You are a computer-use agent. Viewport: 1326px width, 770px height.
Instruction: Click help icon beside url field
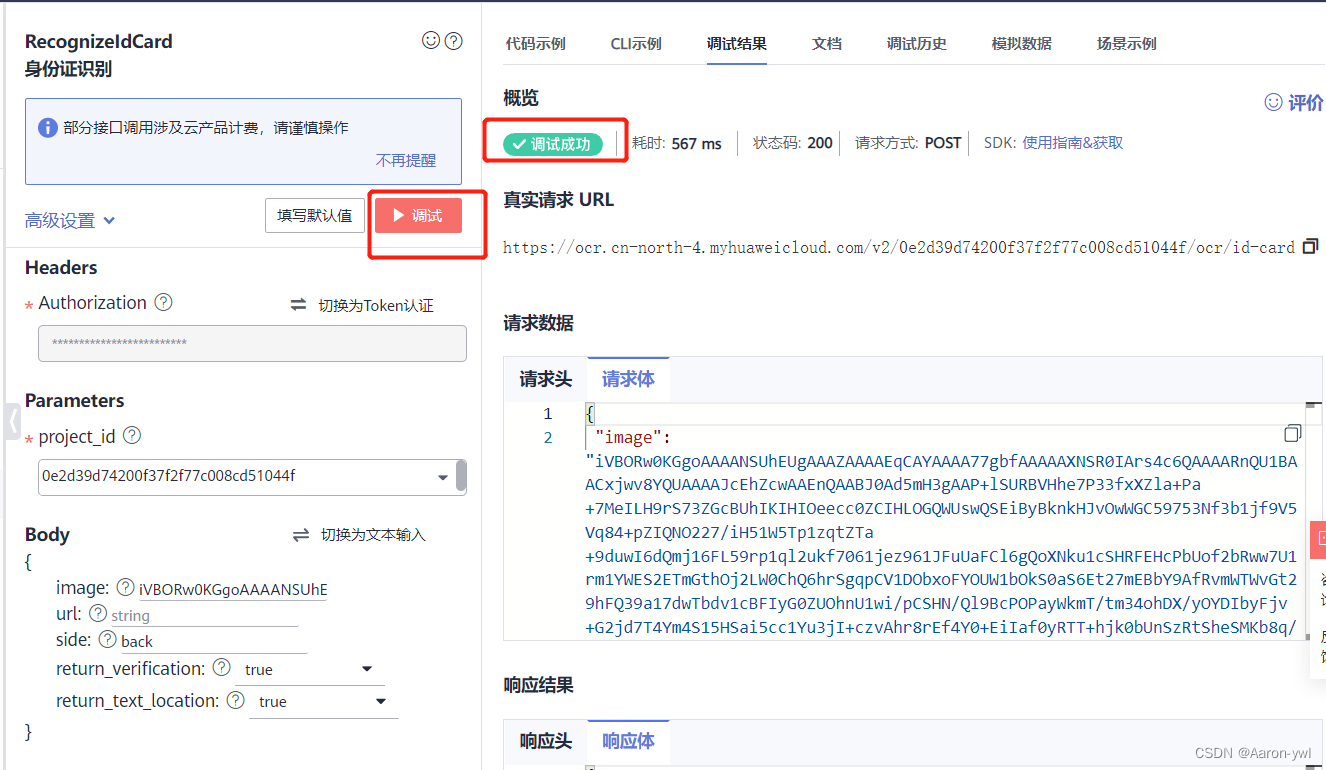tap(98, 613)
